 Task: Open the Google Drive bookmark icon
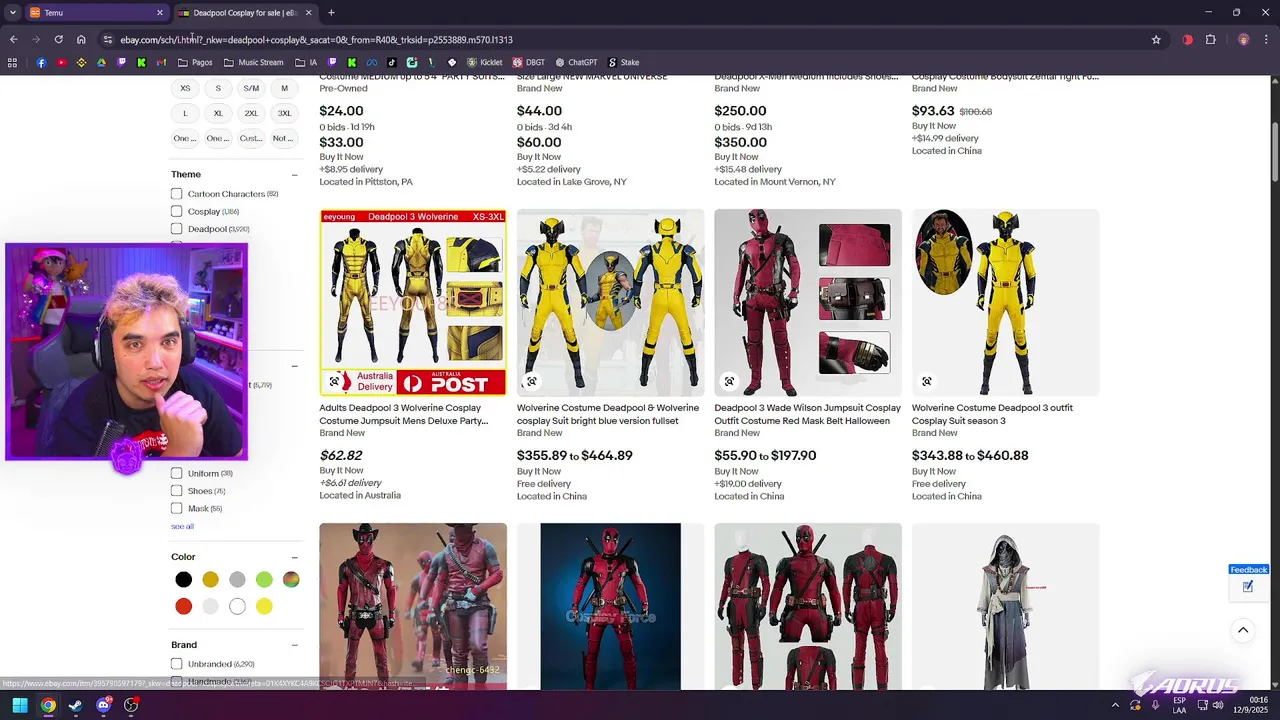(x=101, y=62)
